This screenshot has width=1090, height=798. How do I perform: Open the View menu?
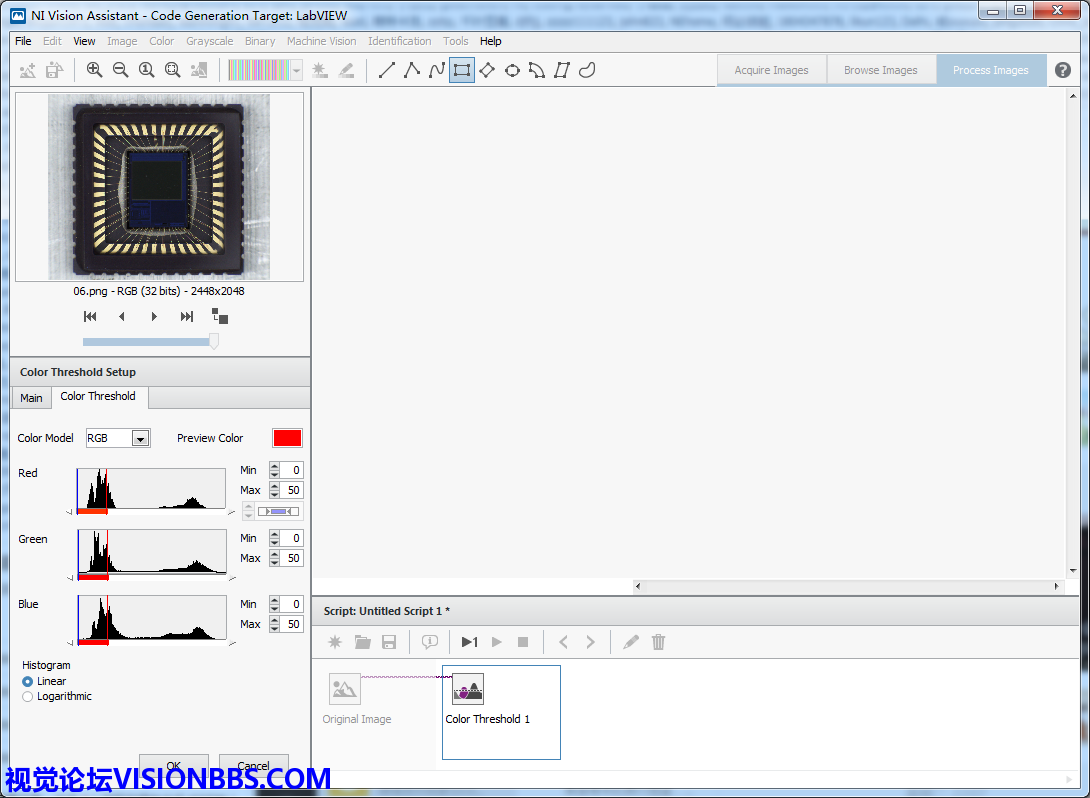point(84,41)
